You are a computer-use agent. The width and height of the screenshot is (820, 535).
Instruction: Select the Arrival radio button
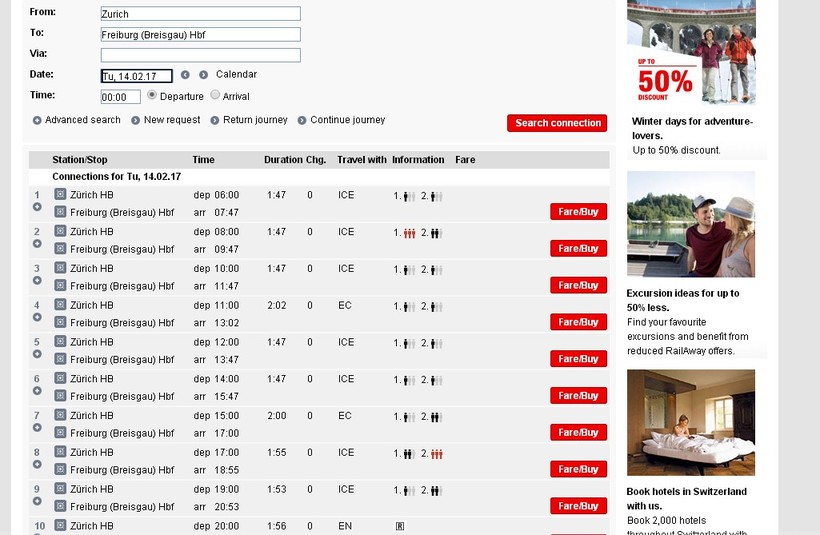coord(215,95)
